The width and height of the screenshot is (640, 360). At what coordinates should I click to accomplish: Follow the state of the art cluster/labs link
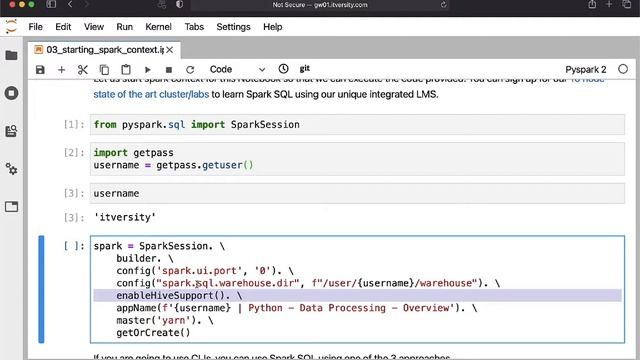(151, 94)
